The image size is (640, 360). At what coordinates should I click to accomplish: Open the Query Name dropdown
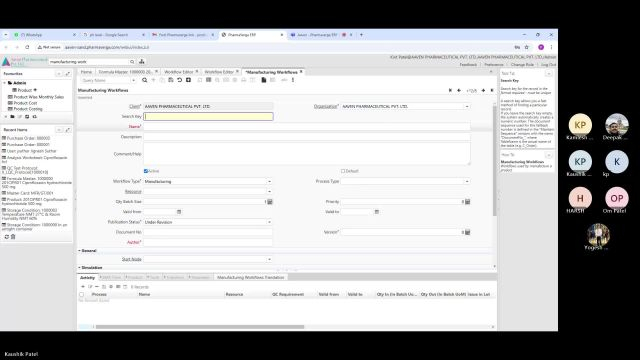(x=133, y=80)
